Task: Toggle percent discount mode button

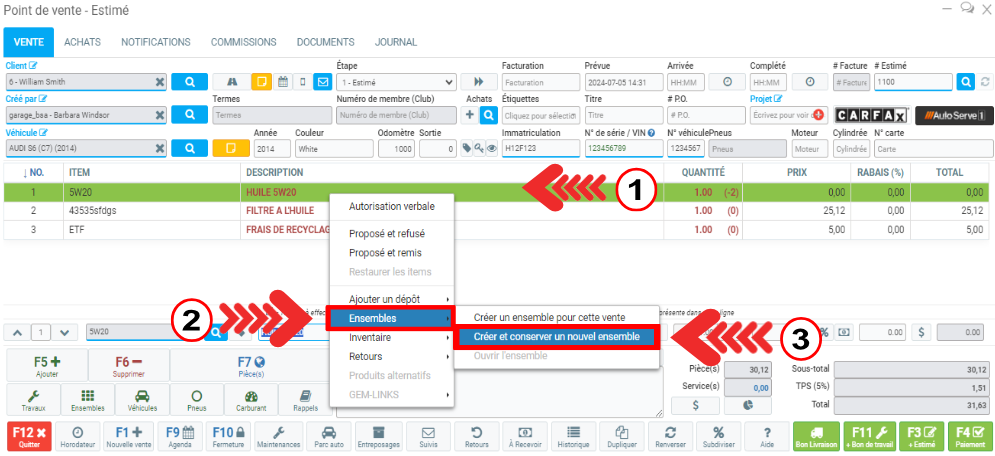Action: tap(825, 332)
